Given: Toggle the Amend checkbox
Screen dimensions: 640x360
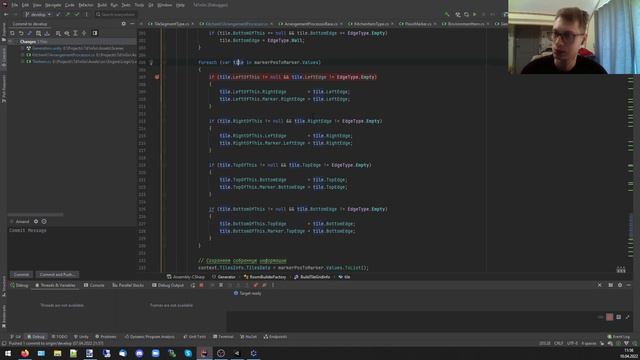Looking at the screenshot, I should (x=12, y=221).
